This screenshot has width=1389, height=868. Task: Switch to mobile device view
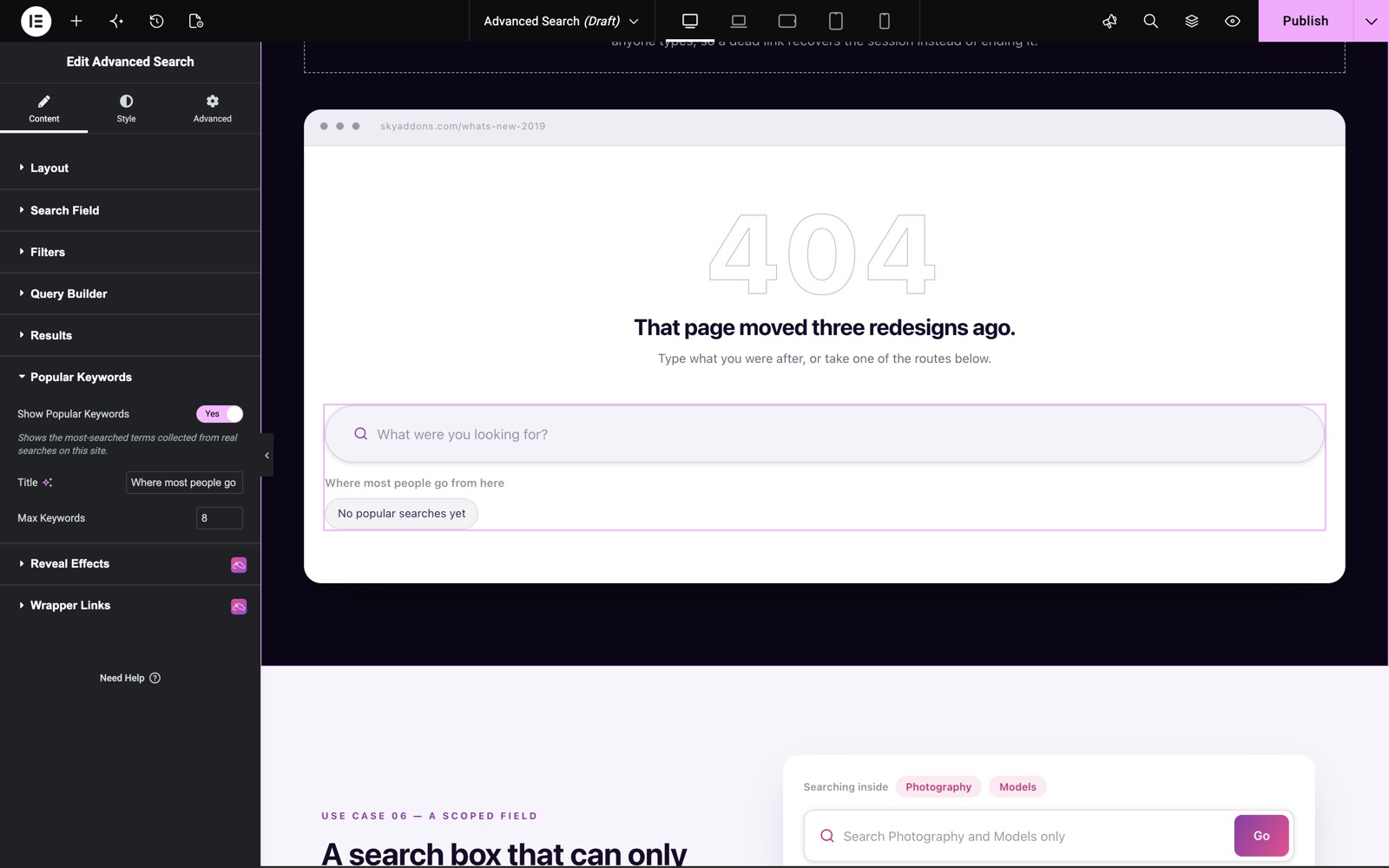(x=885, y=21)
